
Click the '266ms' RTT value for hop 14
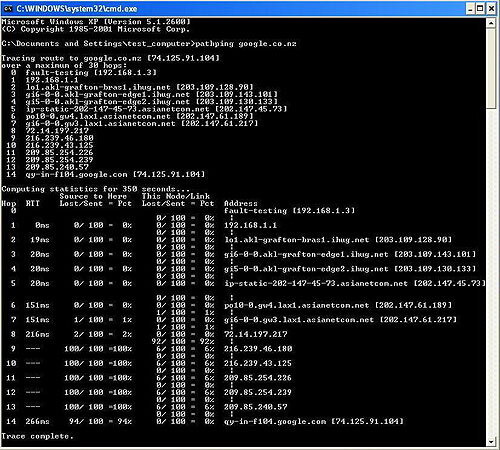(x=37, y=421)
